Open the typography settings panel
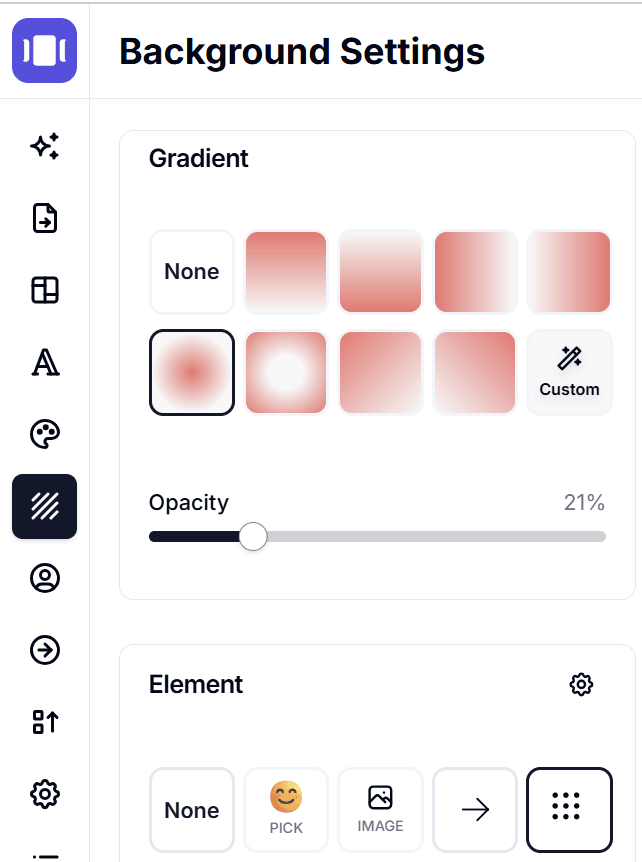642x862 pixels. 44,362
